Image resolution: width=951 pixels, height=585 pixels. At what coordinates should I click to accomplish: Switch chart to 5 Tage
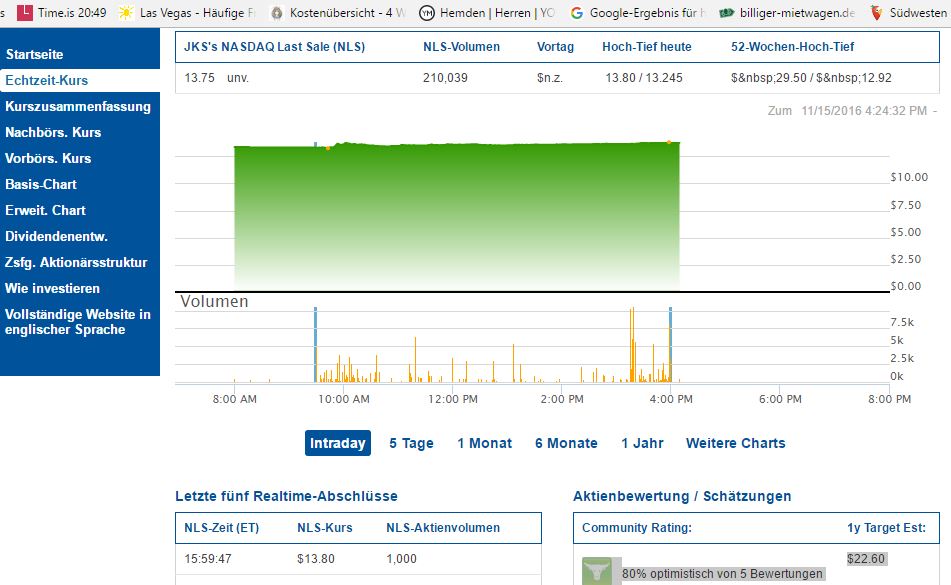click(411, 443)
